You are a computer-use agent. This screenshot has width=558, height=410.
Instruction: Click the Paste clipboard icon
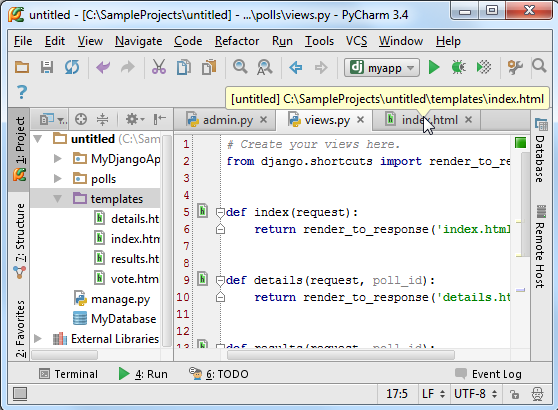click(x=209, y=67)
